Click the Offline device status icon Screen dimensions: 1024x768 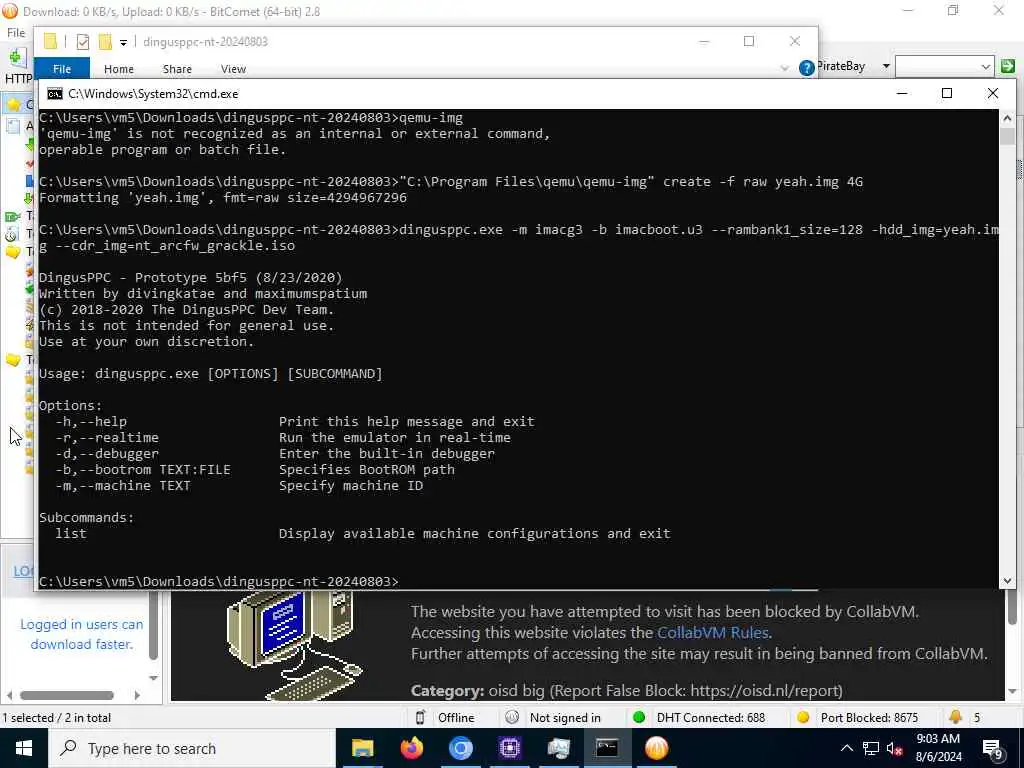[x=421, y=717]
